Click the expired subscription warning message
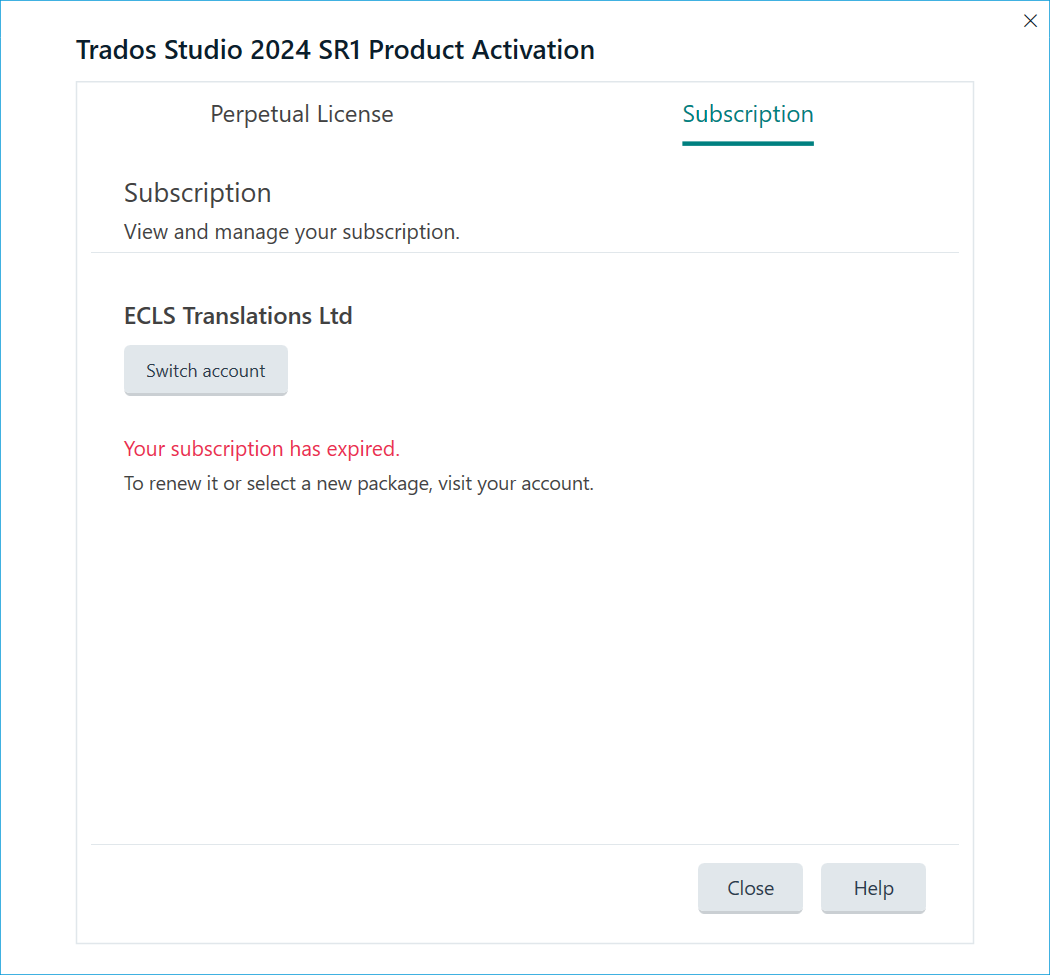1050x975 pixels. tap(261, 448)
